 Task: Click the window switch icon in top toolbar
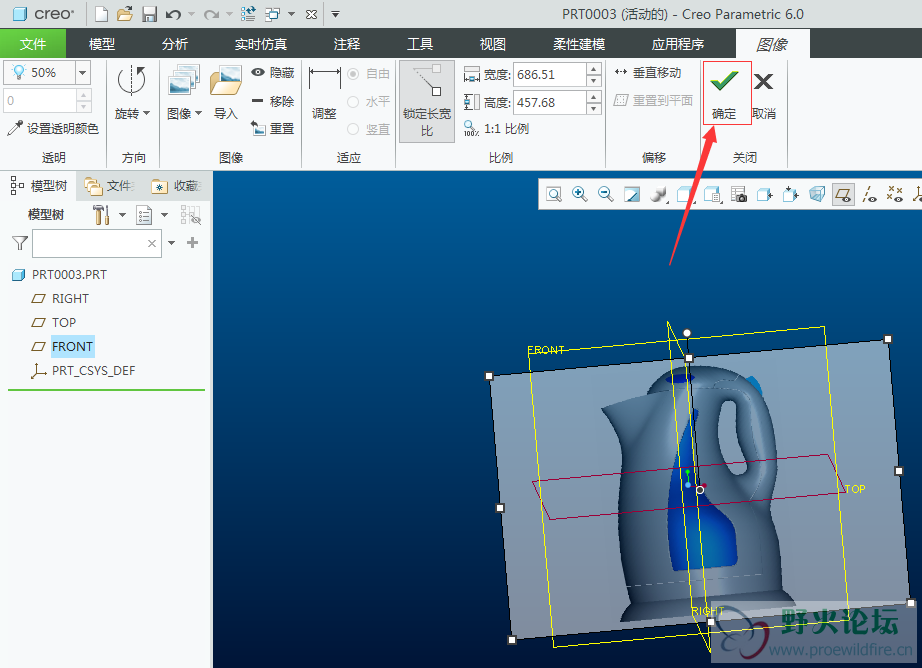click(x=272, y=14)
